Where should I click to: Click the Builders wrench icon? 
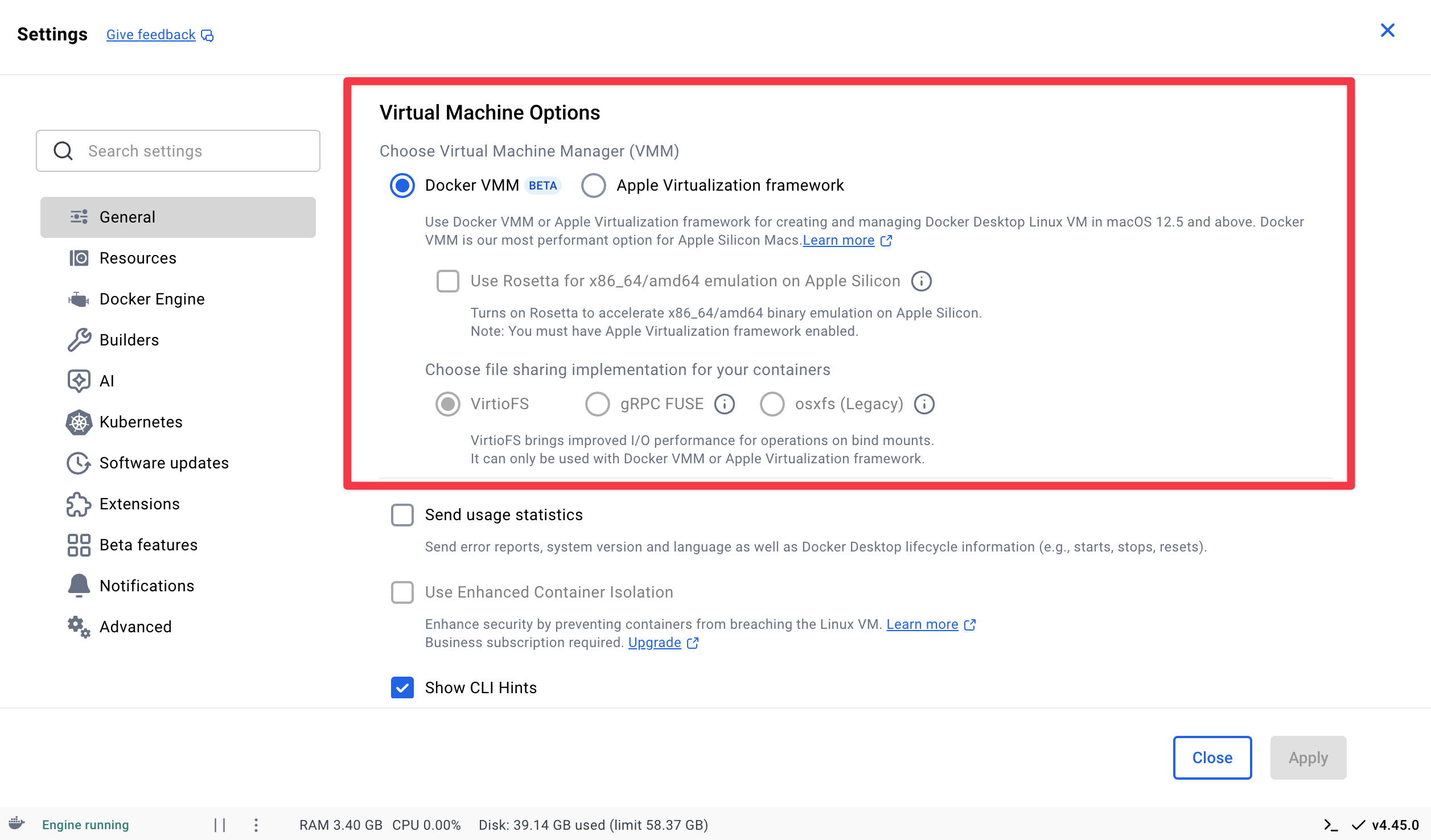tap(79, 340)
